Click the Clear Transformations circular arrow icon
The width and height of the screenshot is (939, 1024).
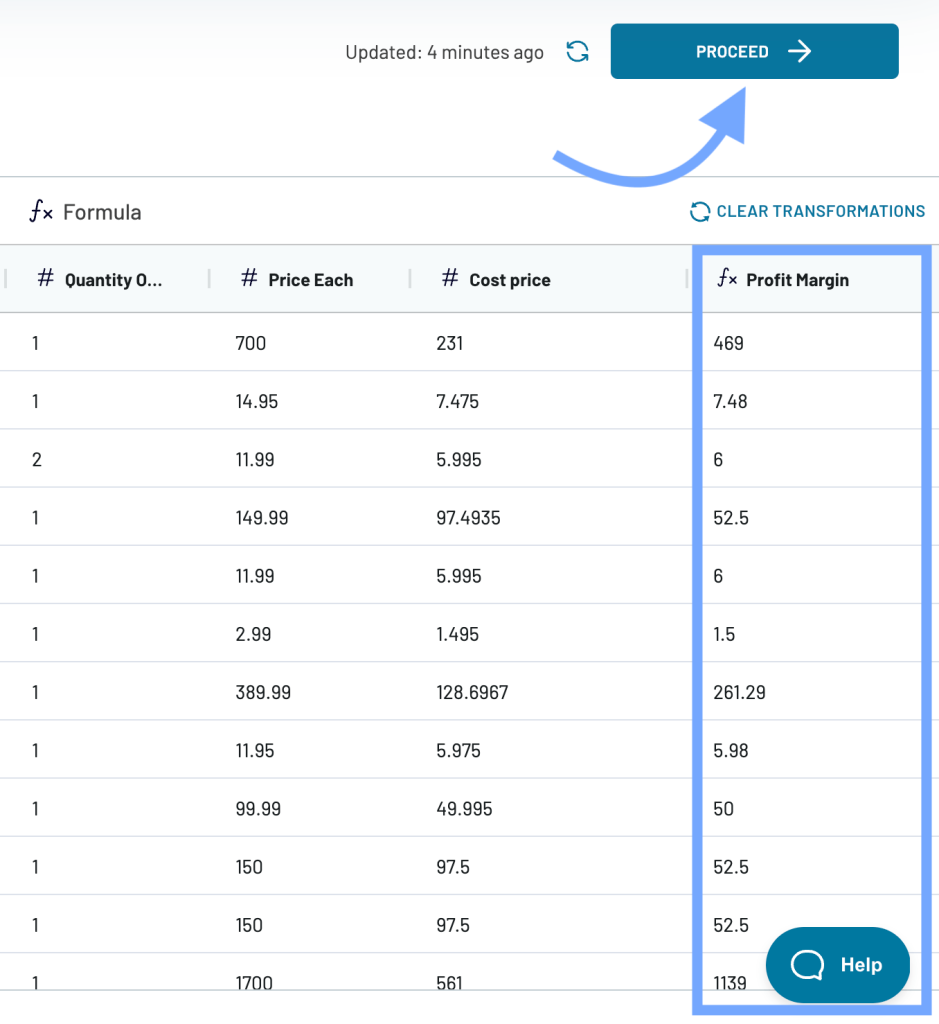click(699, 212)
